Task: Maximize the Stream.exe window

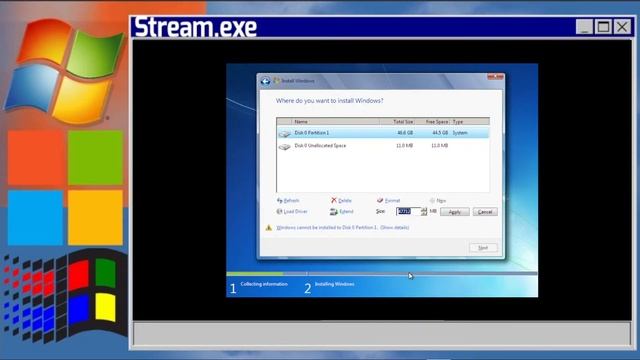Action: pyautogui.click(x=603, y=27)
